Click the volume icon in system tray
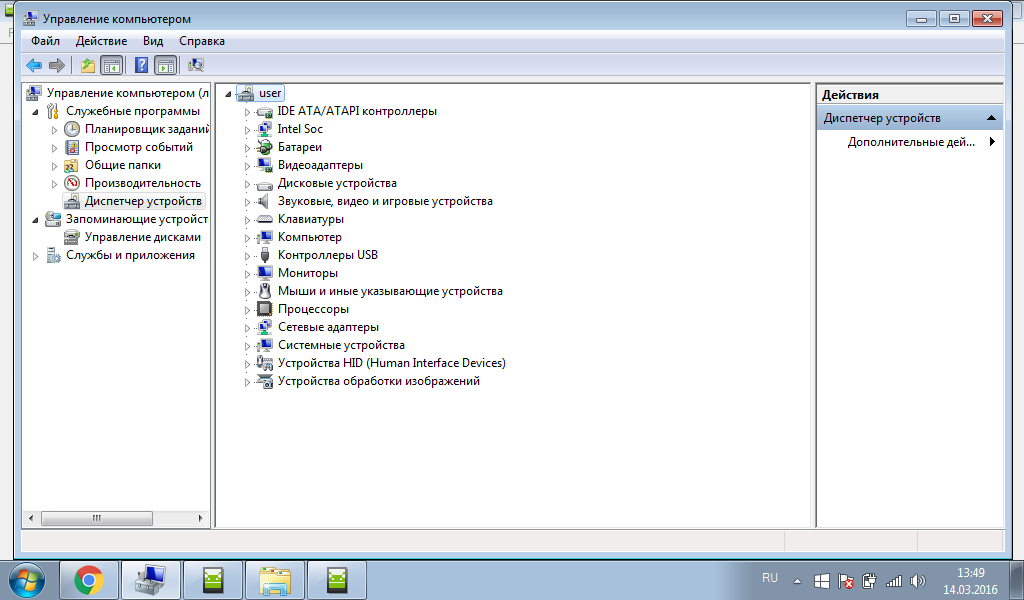 point(918,580)
